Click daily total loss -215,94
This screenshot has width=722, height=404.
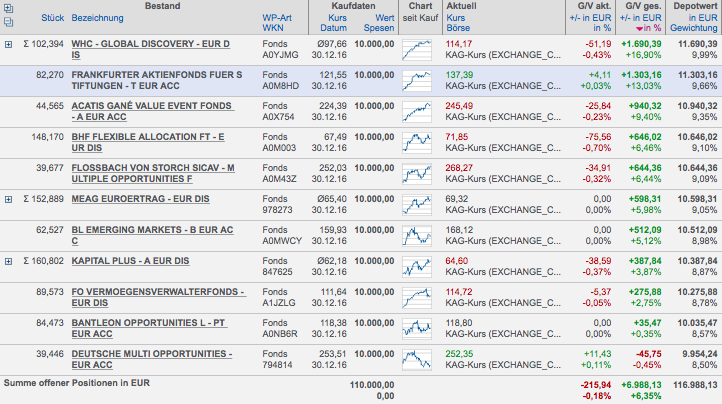596,385
